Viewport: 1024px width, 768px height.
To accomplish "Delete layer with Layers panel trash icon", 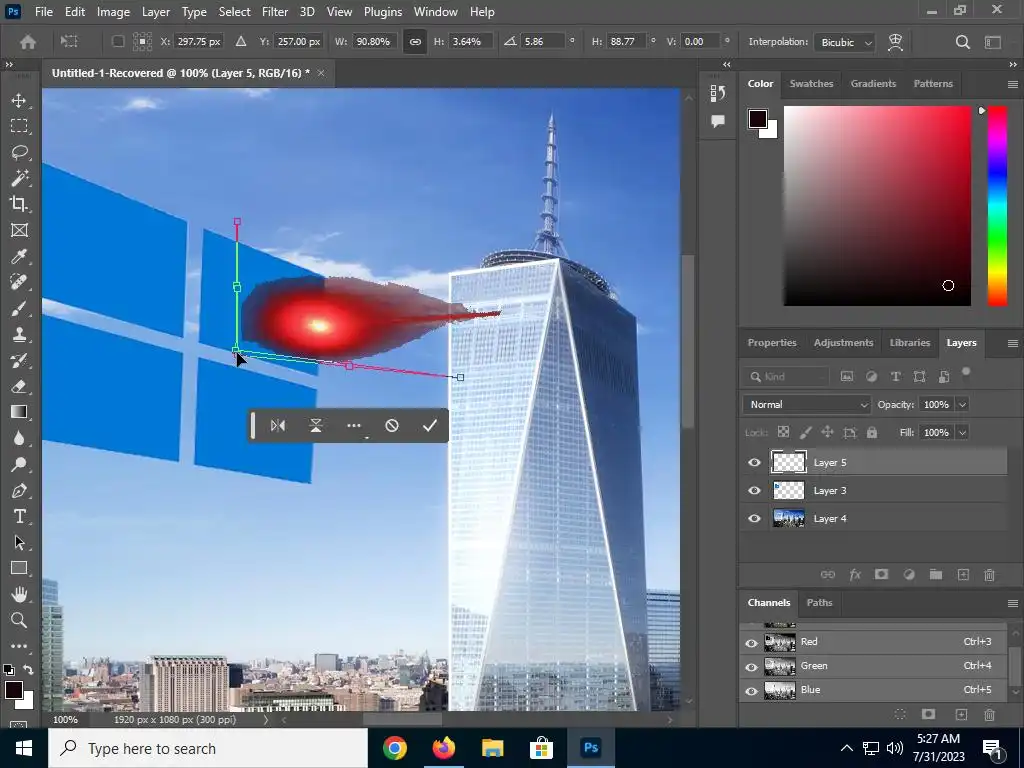I will (989, 575).
